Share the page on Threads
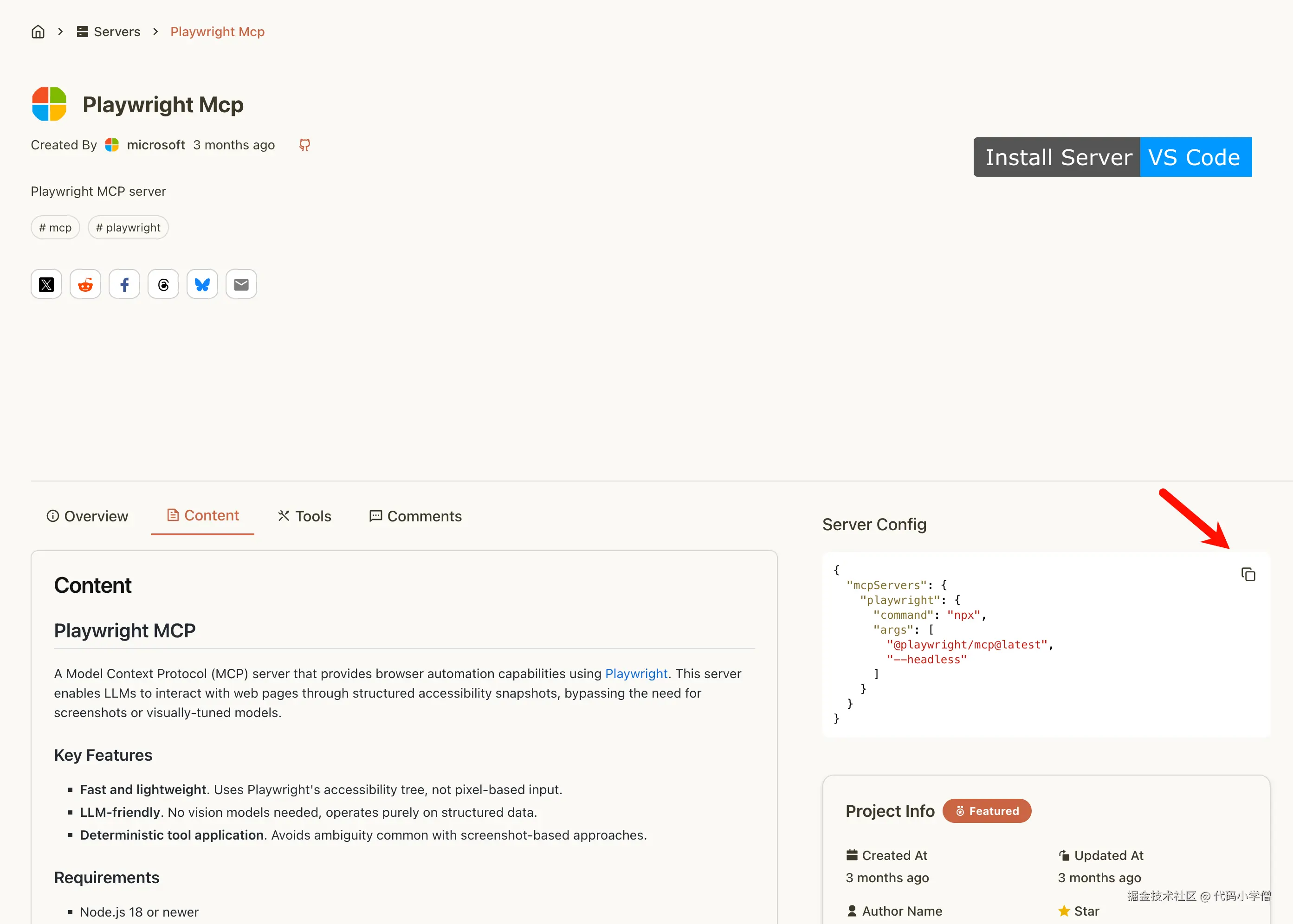This screenshot has width=1293, height=924. (163, 284)
